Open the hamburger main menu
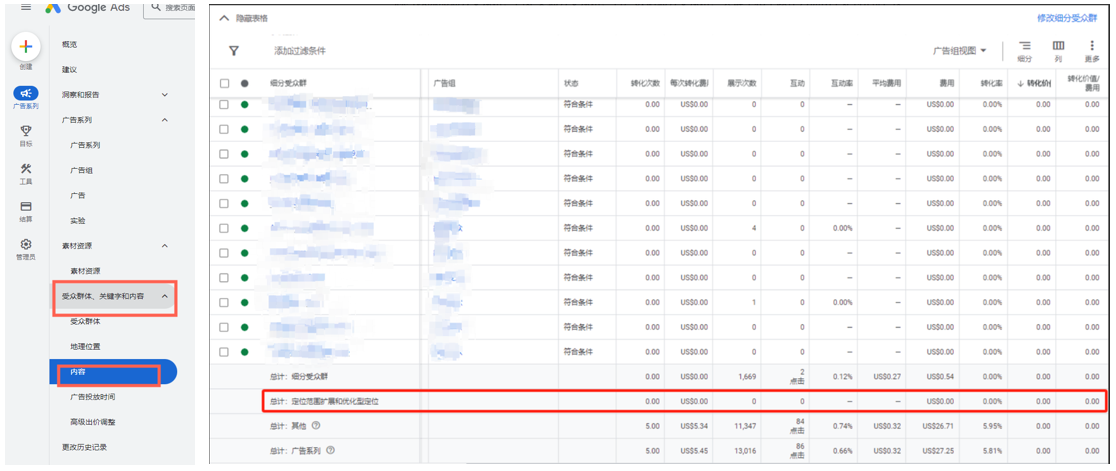 click(26, 6)
